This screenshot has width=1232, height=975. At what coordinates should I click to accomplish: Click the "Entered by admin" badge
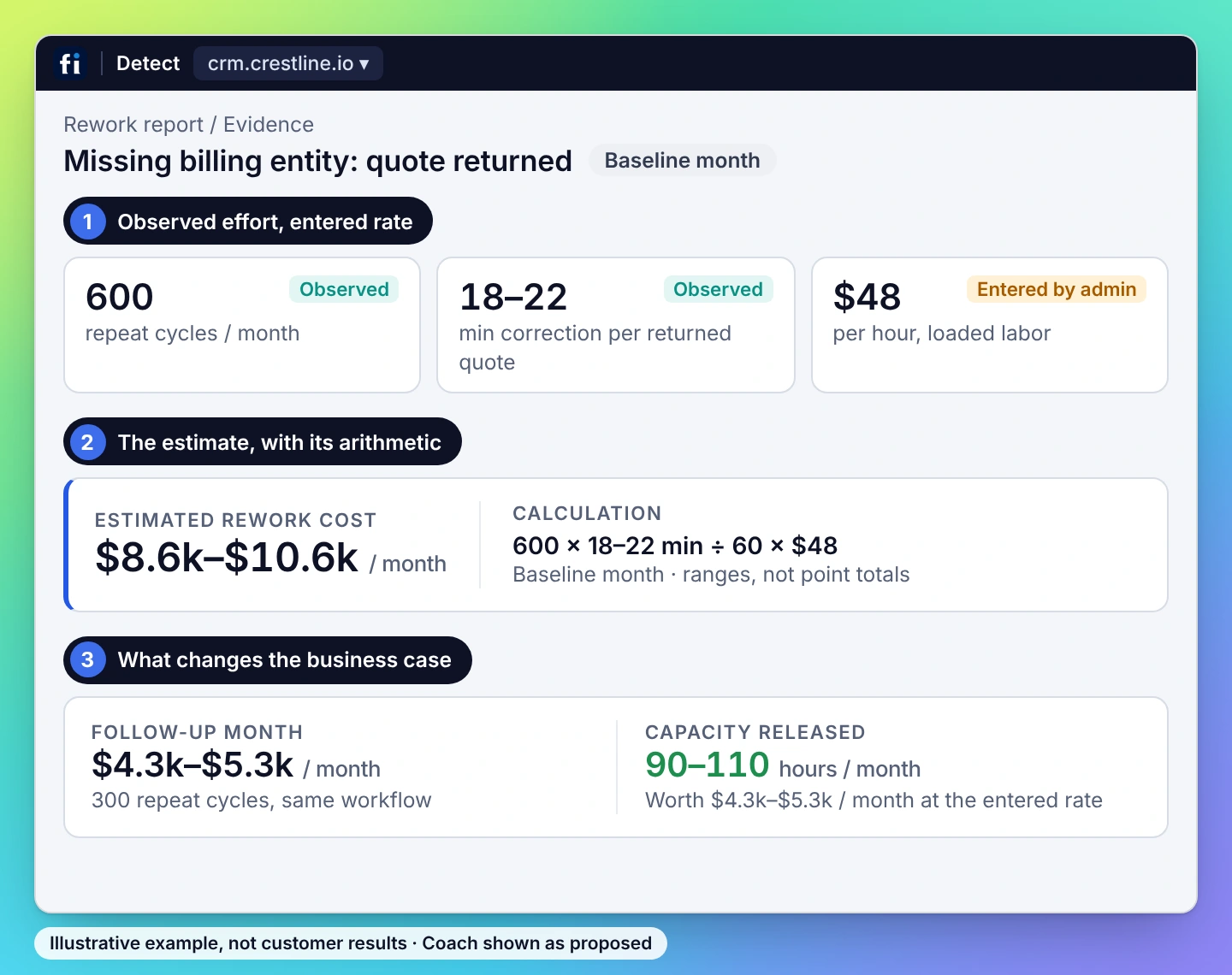(x=1057, y=289)
